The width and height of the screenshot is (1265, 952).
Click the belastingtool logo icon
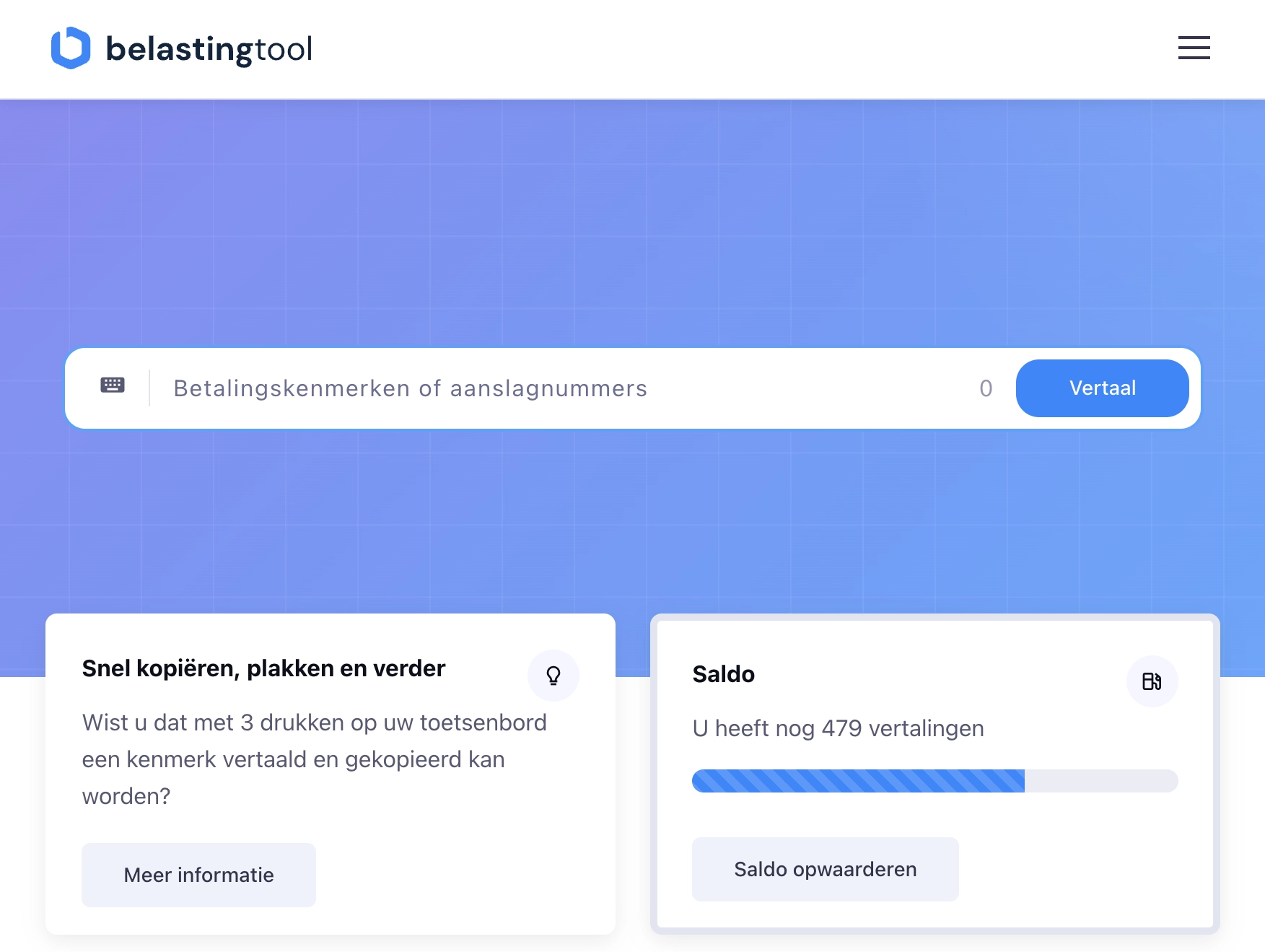click(x=70, y=48)
